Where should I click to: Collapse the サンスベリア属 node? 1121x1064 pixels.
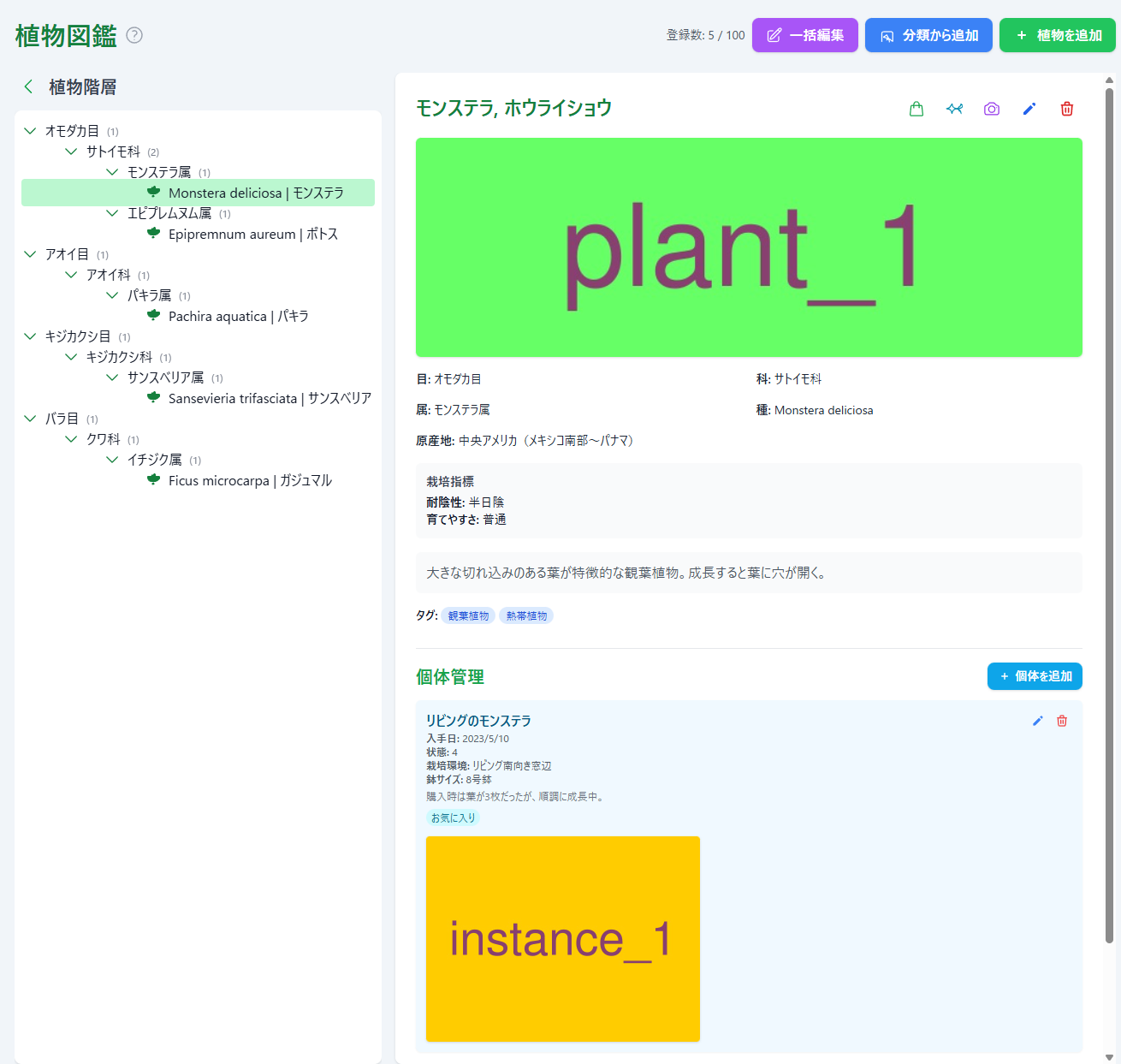[112, 377]
